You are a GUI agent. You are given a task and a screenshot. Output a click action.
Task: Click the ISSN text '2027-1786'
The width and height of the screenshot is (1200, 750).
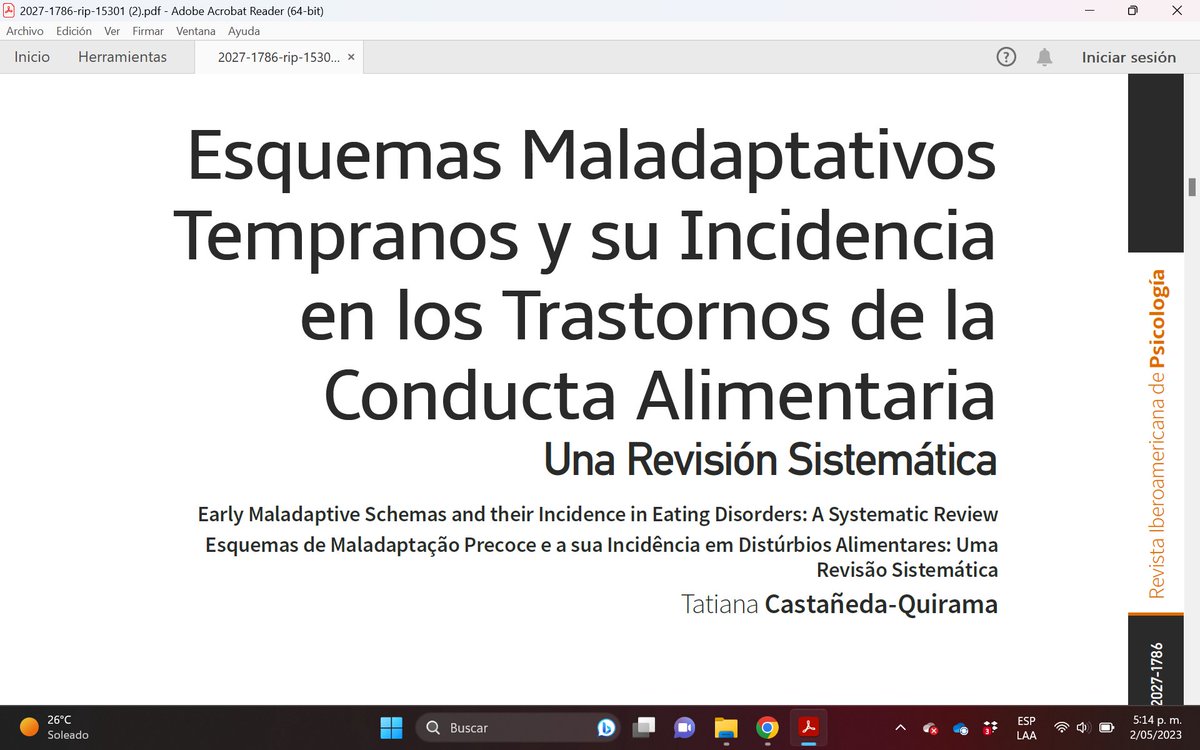tap(1157, 672)
